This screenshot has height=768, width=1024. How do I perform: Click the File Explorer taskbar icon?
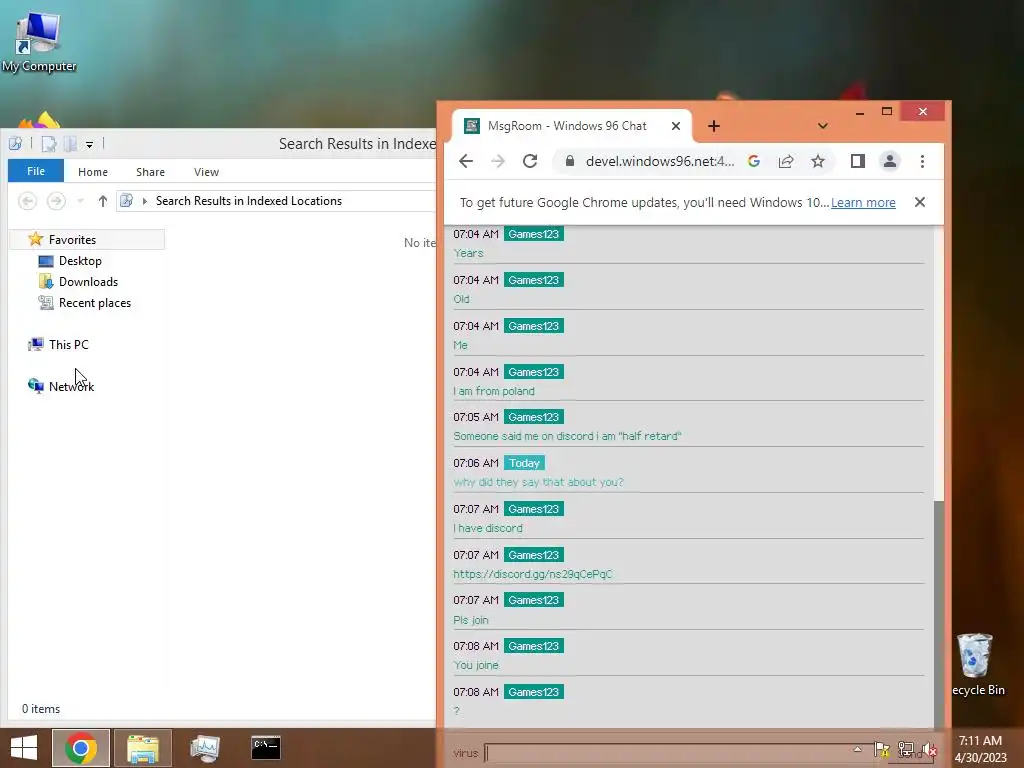point(143,748)
